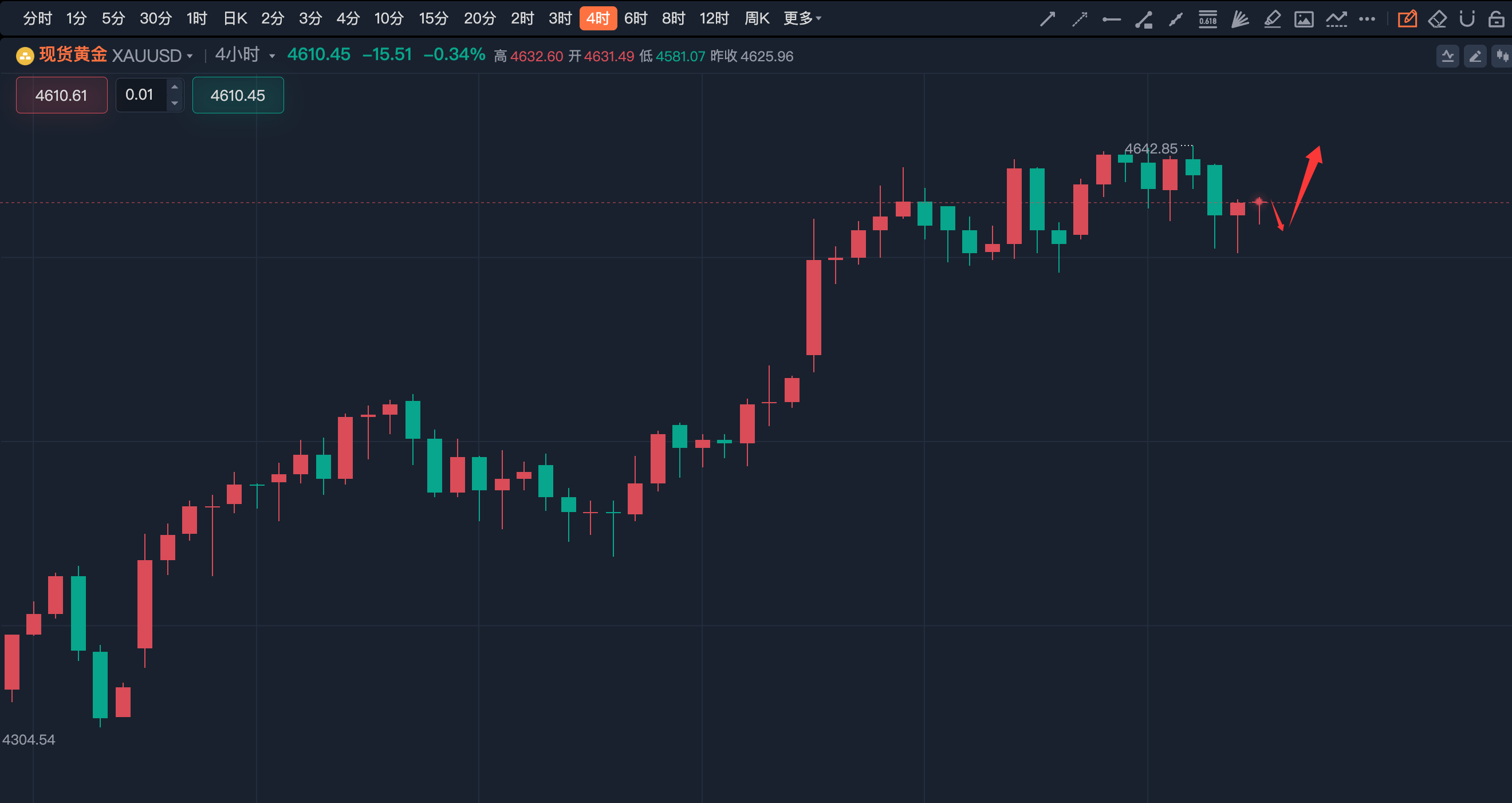Click the eraser tool icon
This screenshot has width=1512, height=803.
pos(1438,19)
